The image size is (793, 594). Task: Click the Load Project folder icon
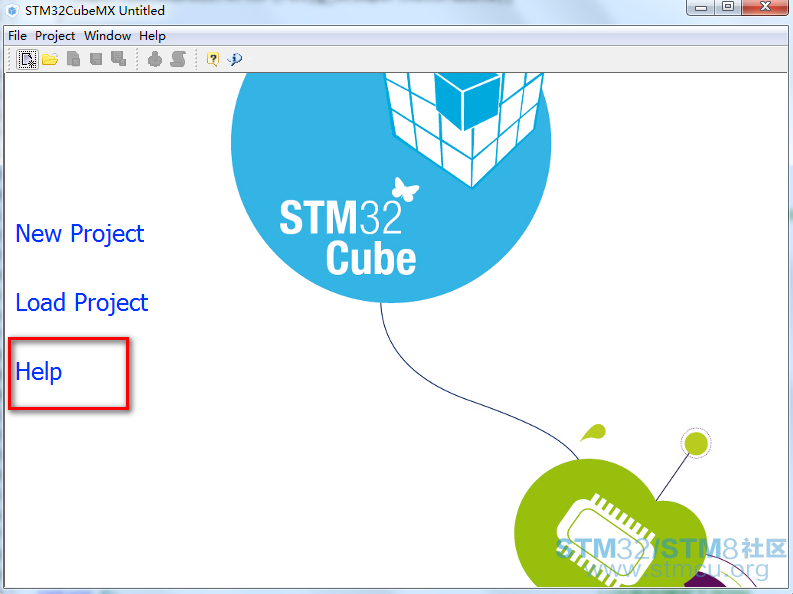[50, 59]
